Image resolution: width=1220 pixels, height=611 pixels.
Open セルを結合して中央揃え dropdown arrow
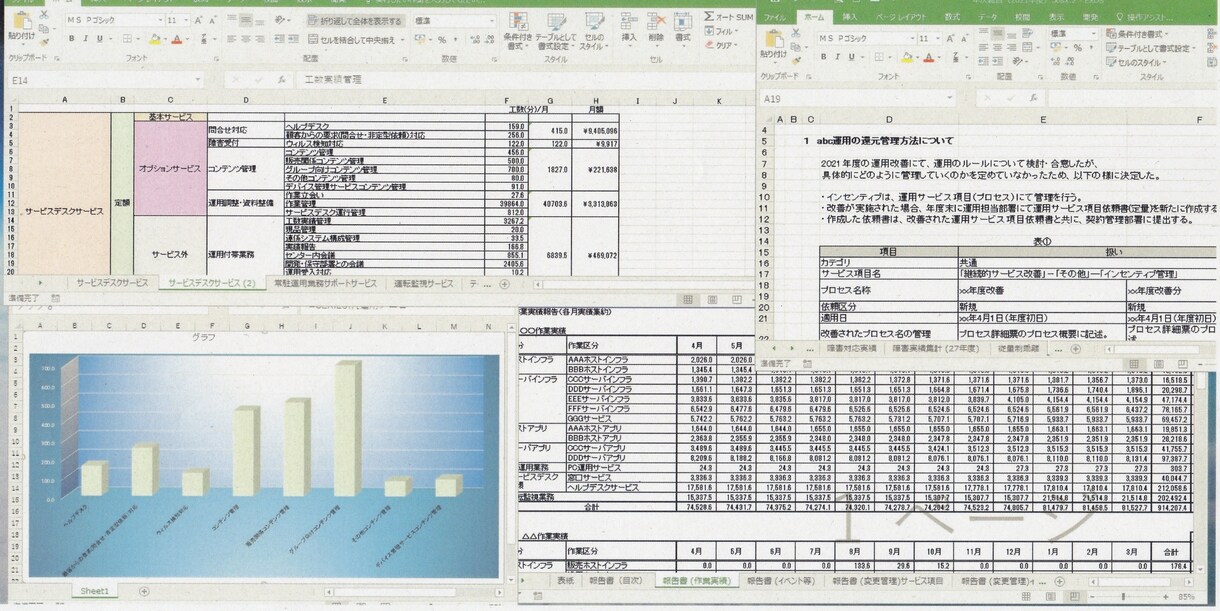tap(402, 39)
